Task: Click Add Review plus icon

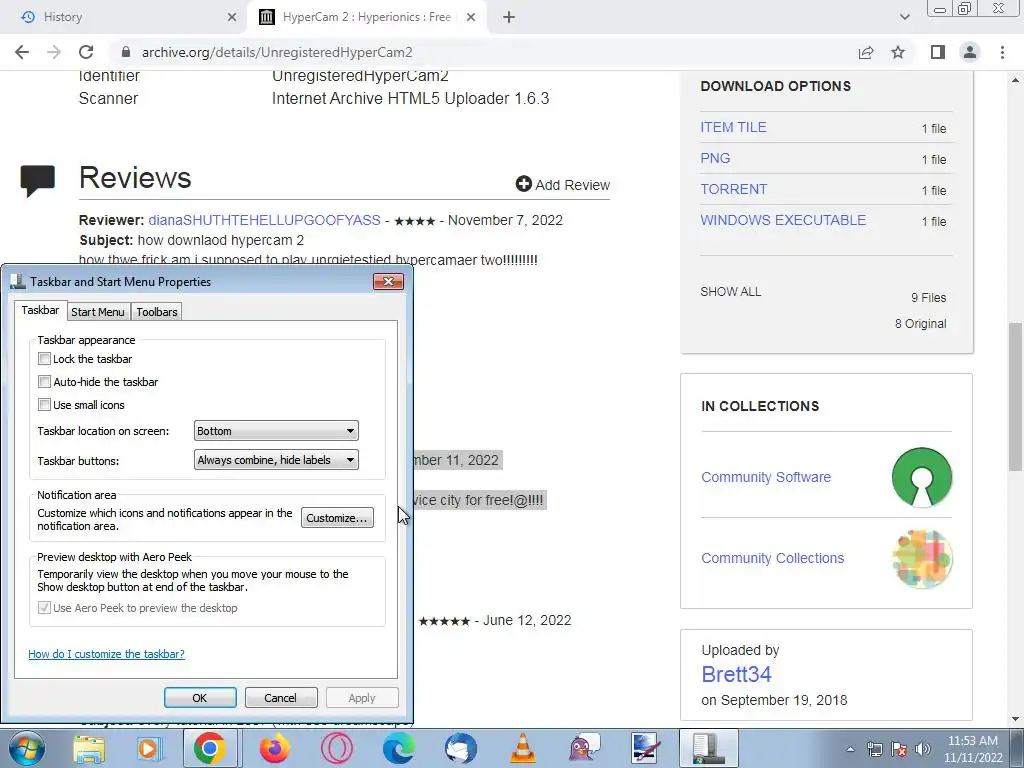Action: [524, 184]
